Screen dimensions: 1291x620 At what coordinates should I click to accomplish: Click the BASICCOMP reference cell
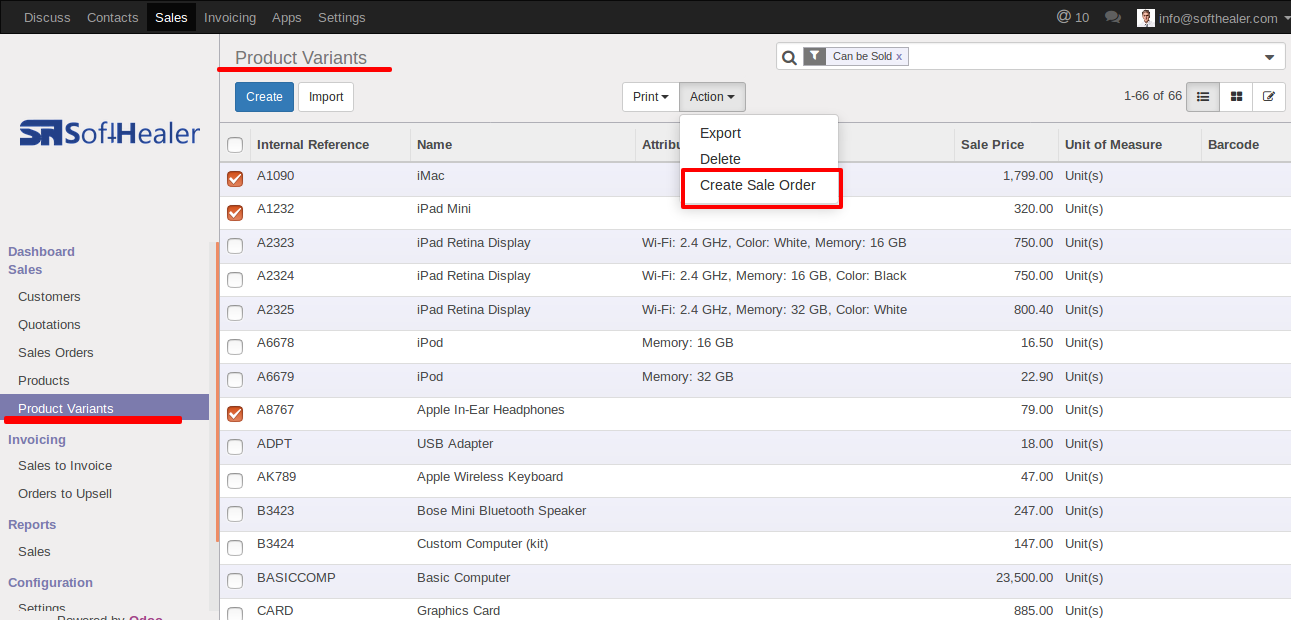pyautogui.click(x=296, y=578)
